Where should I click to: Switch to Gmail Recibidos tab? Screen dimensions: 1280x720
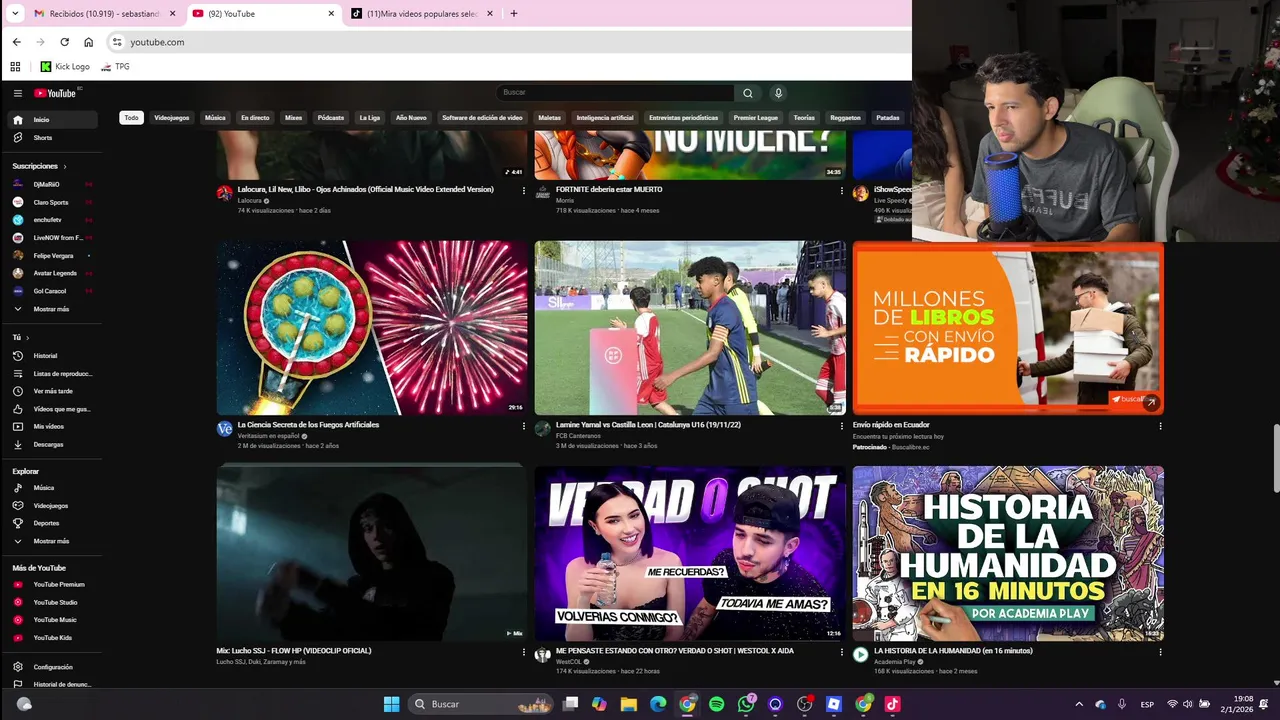[x=104, y=14]
